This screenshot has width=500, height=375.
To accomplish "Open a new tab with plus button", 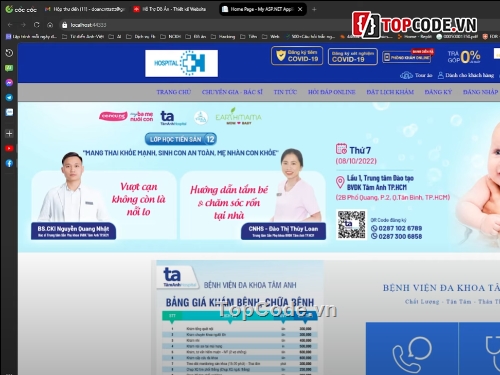I will click(x=314, y=9).
